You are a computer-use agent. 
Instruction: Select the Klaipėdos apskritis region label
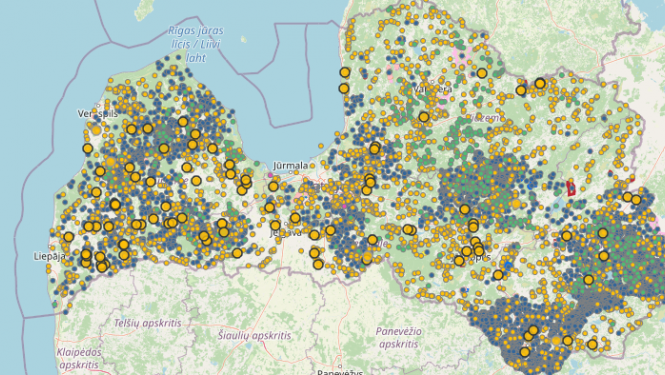point(79,358)
